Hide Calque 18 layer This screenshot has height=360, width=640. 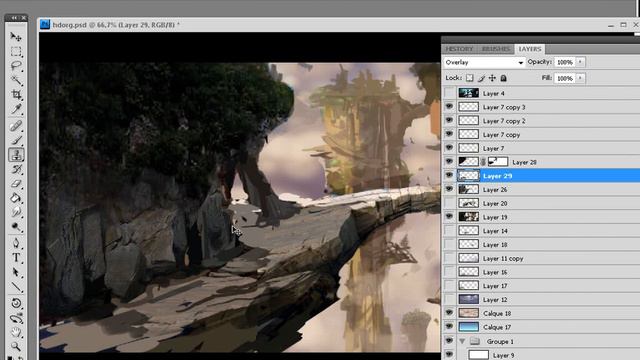(449, 313)
